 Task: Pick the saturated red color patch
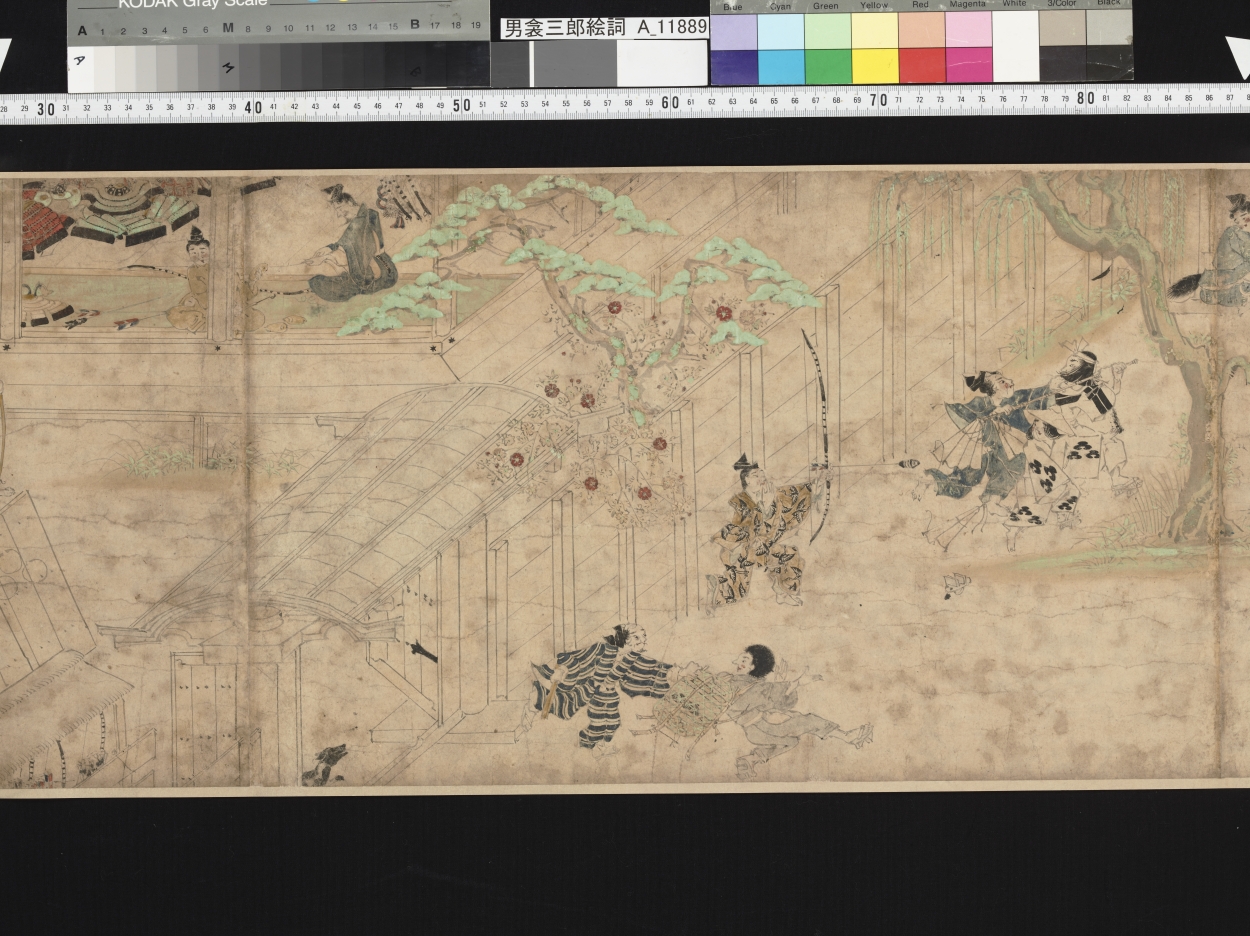tap(921, 66)
